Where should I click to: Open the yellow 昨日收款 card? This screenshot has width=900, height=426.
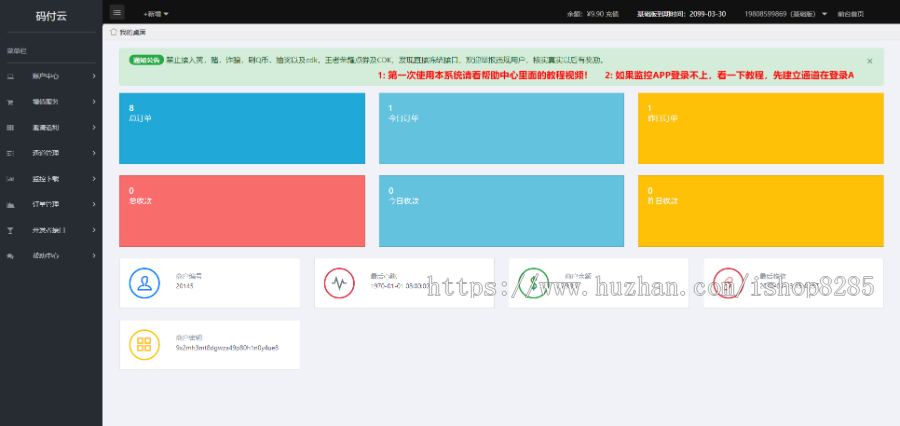pyautogui.click(x=761, y=211)
